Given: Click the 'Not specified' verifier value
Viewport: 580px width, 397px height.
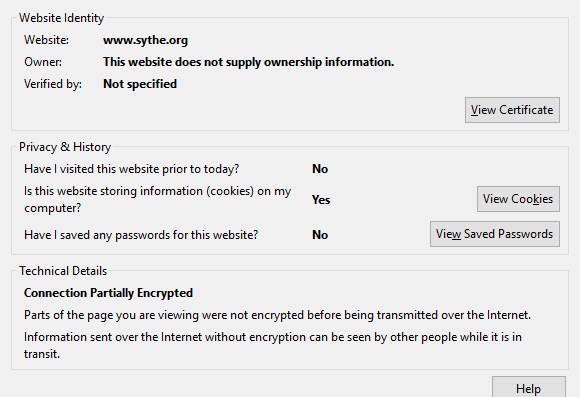Looking at the screenshot, I should (140, 84).
